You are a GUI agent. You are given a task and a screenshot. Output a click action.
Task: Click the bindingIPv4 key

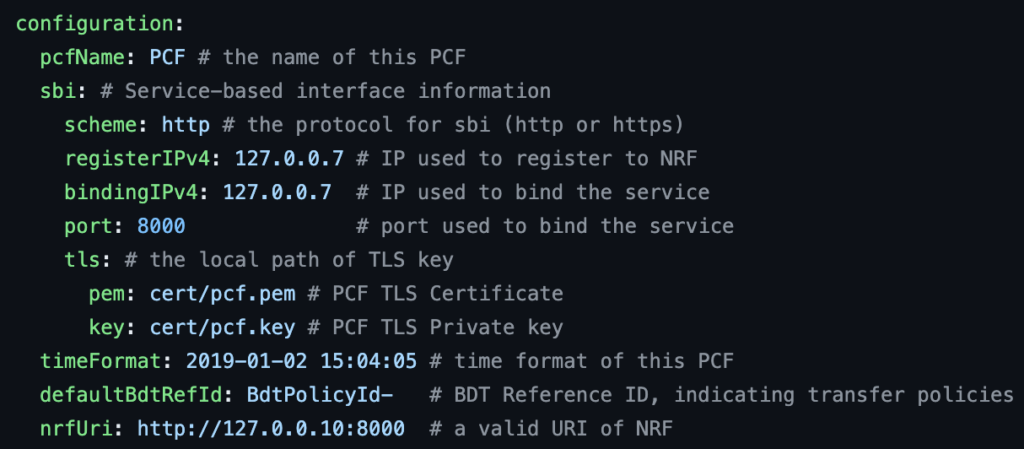pos(131,193)
